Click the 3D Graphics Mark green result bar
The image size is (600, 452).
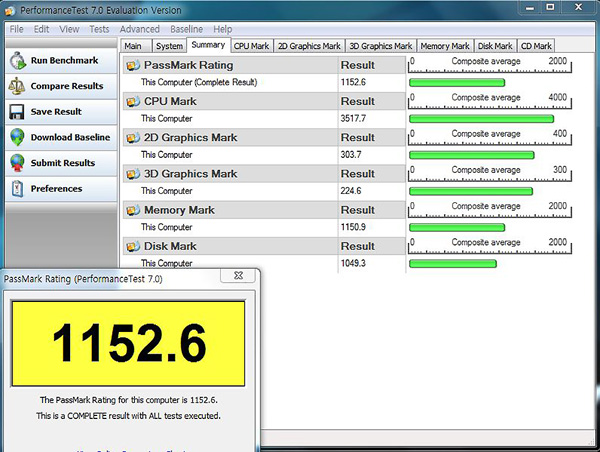(471, 191)
